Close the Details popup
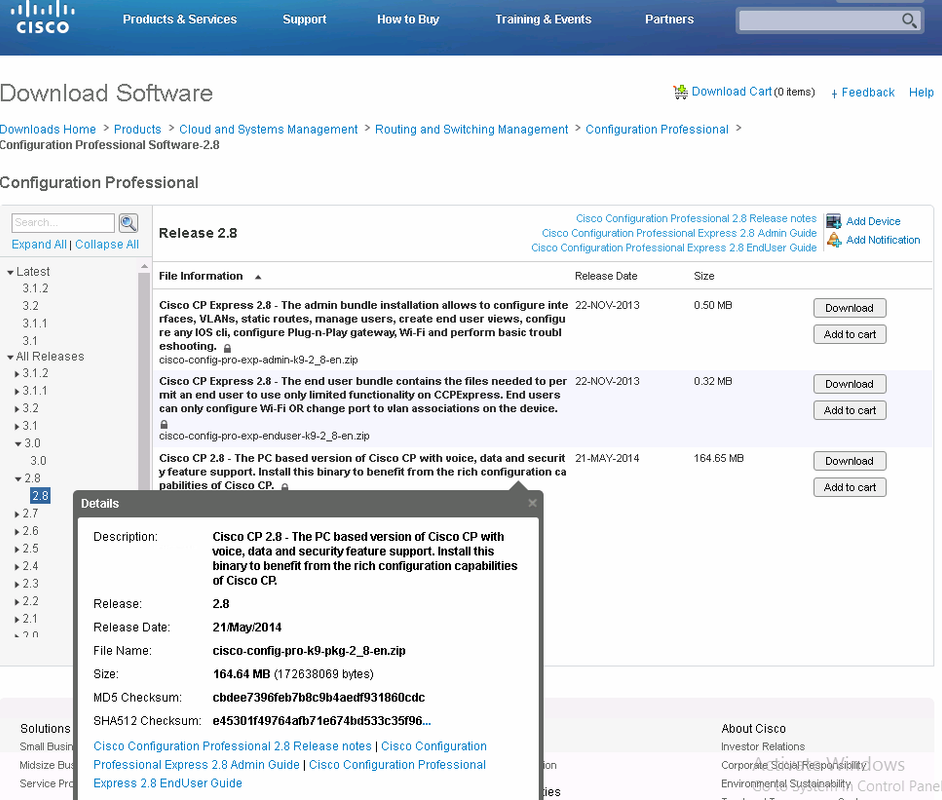 (x=532, y=503)
